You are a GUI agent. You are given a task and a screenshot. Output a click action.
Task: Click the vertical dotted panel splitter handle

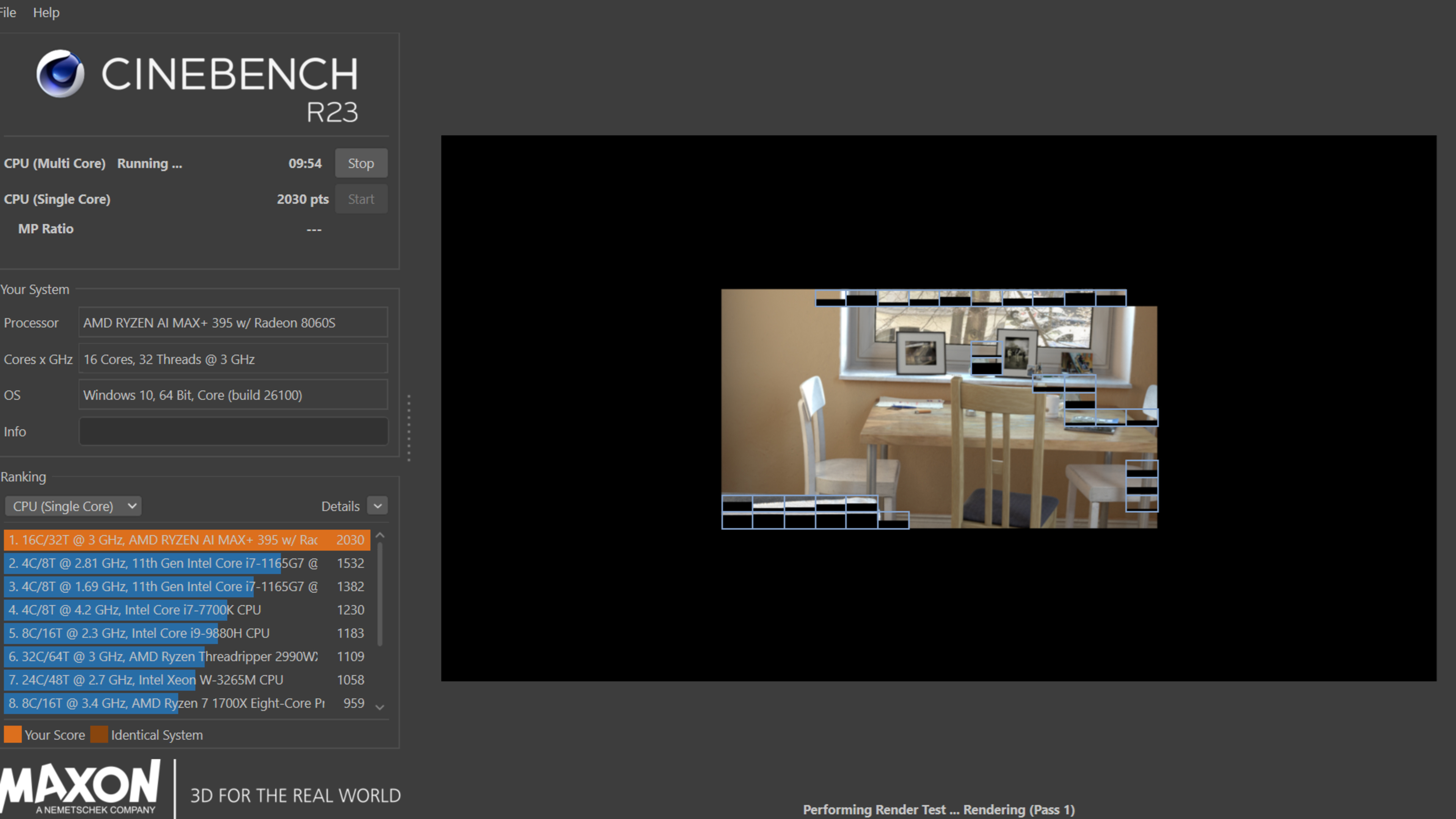click(409, 428)
